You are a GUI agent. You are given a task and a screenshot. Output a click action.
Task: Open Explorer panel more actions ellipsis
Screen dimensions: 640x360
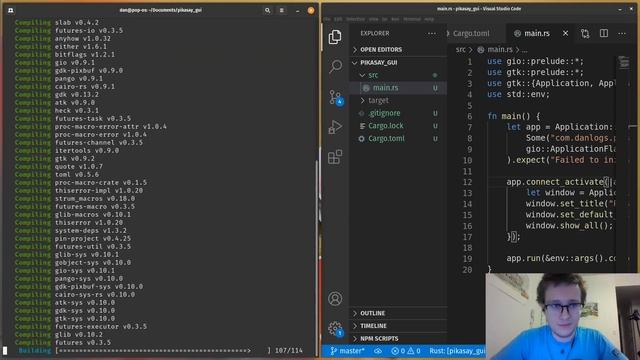(x=431, y=33)
